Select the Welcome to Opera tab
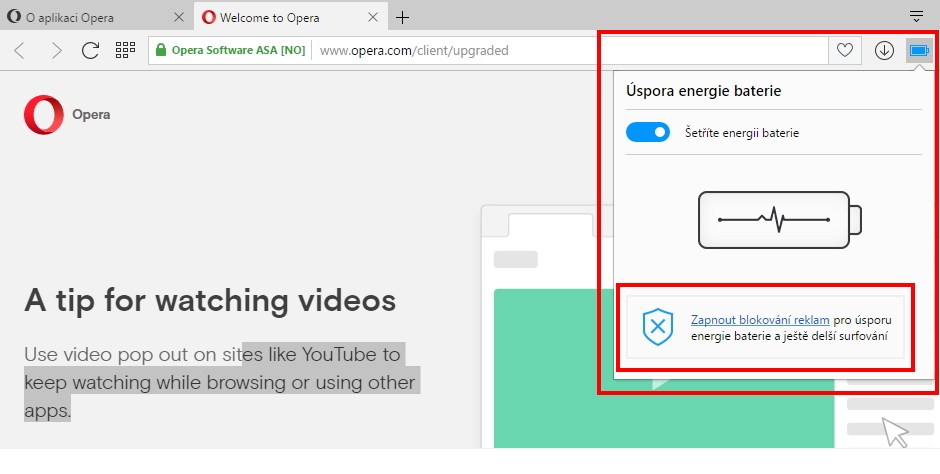 [x=291, y=17]
